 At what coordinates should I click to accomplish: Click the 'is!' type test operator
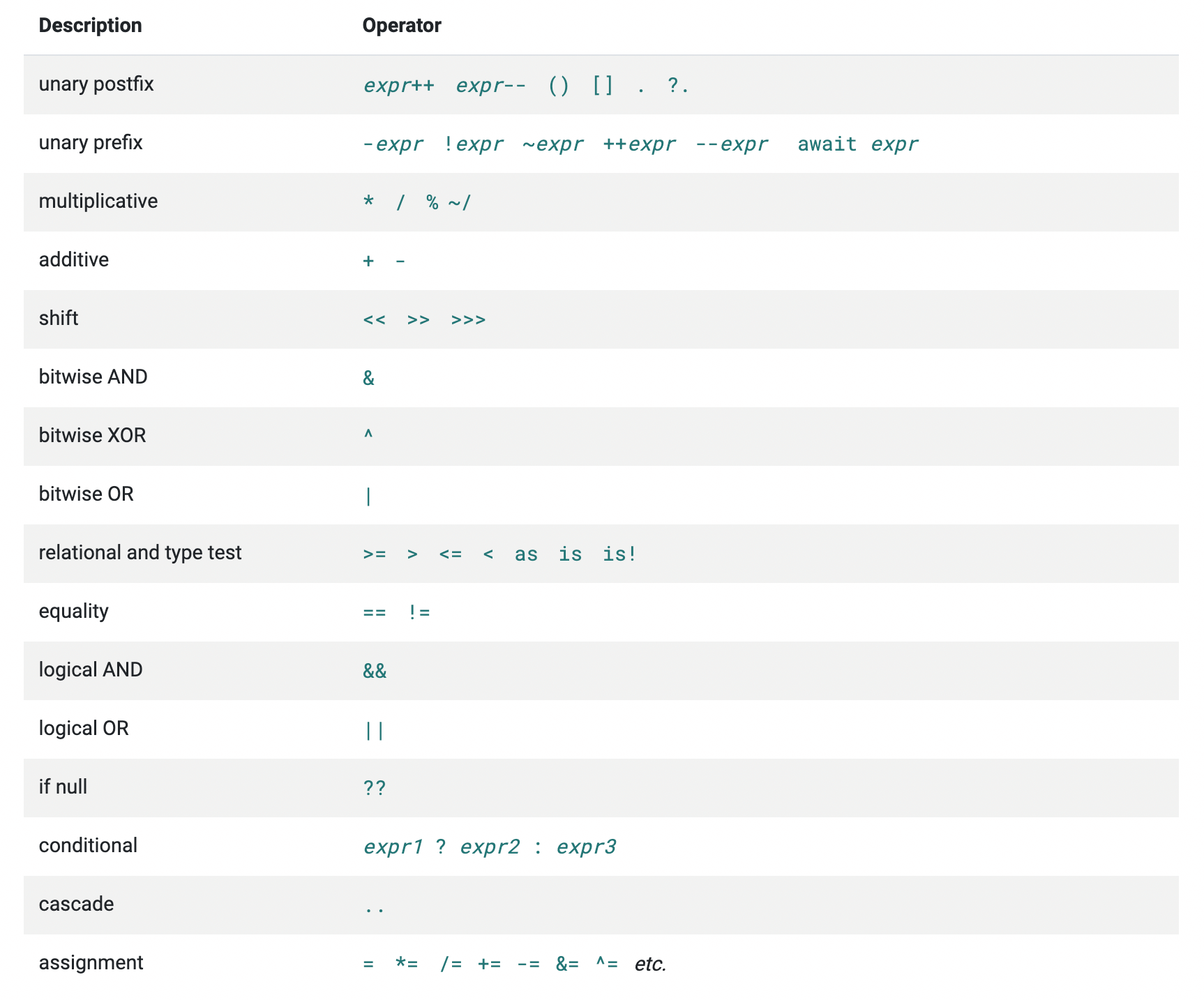pyautogui.click(x=619, y=554)
